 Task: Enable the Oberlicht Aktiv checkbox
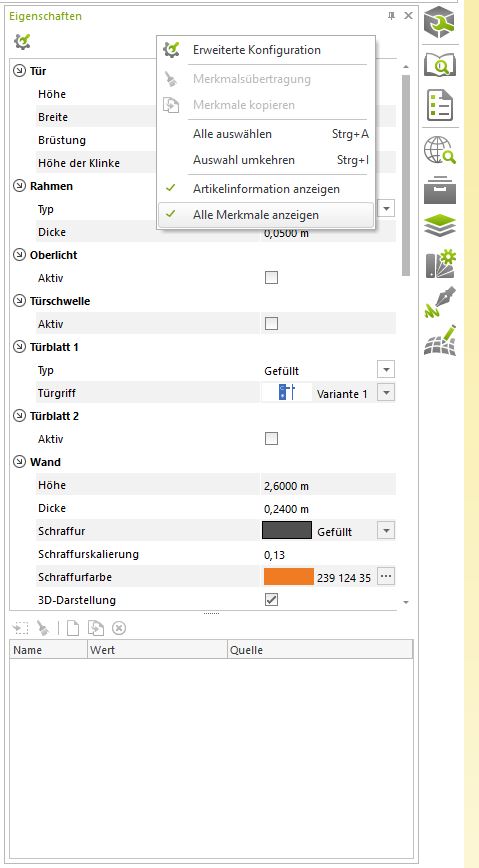pyautogui.click(x=271, y=278)
